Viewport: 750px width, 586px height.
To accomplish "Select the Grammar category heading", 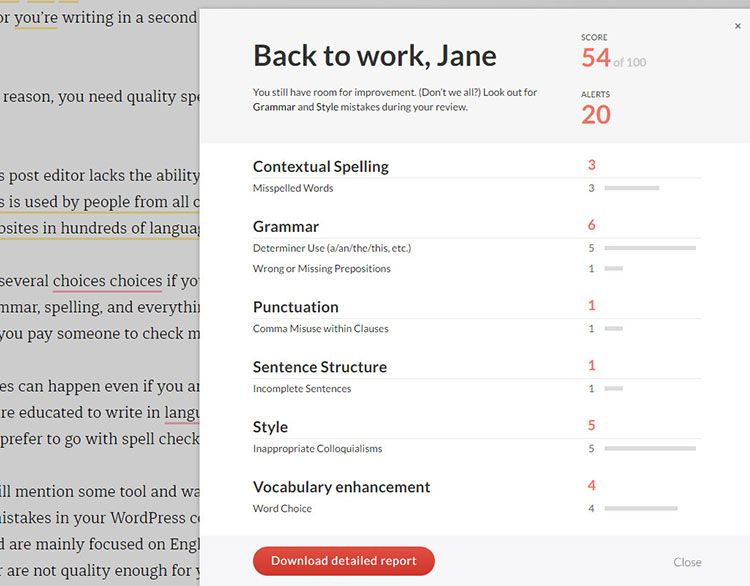I will click(286, 227).
